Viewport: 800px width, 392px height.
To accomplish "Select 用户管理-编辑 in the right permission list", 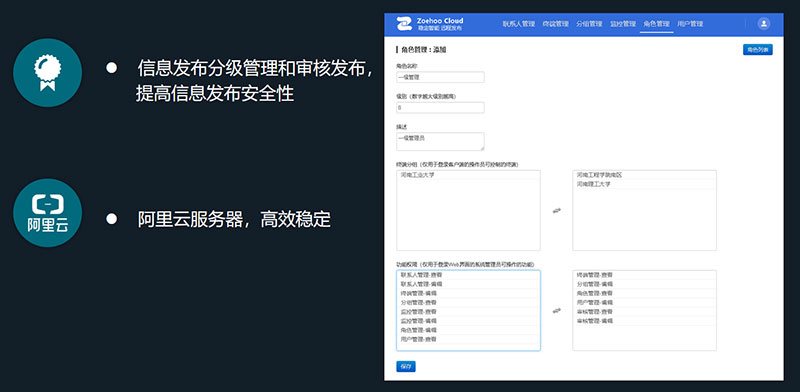I will (x=644, y=303).
